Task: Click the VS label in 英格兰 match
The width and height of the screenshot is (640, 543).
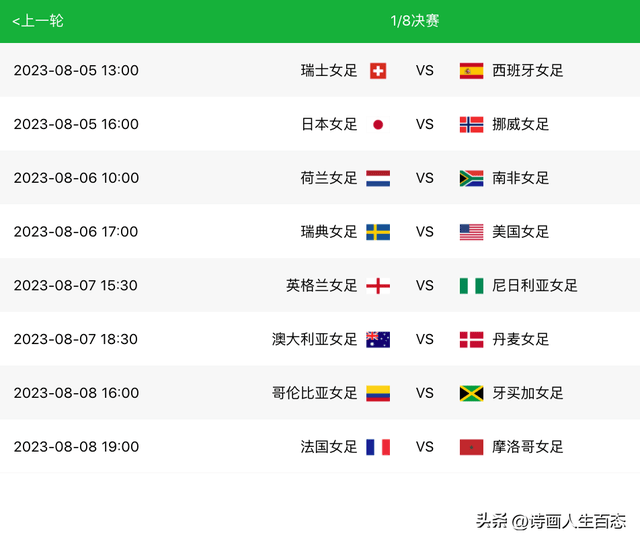Action: [x=424, y=285]
